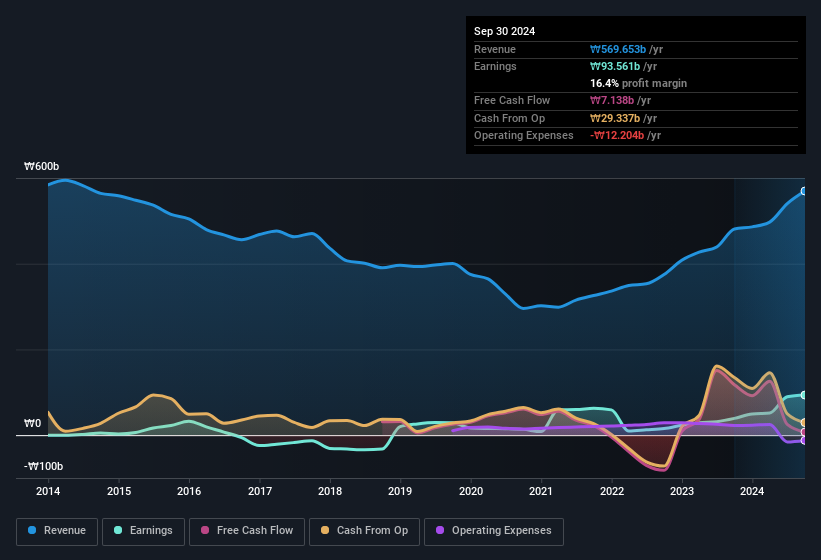The width and height of the screenshot is (821, 560).
Task: Toggle the Earnings legend button
Action: 143,531
